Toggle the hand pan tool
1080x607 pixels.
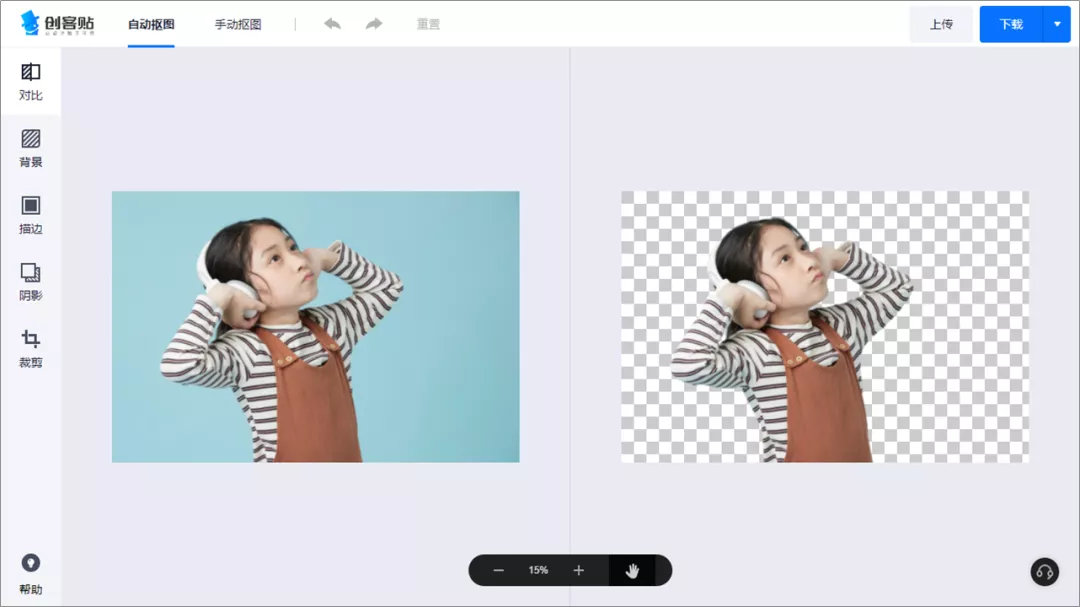[632, 570]
